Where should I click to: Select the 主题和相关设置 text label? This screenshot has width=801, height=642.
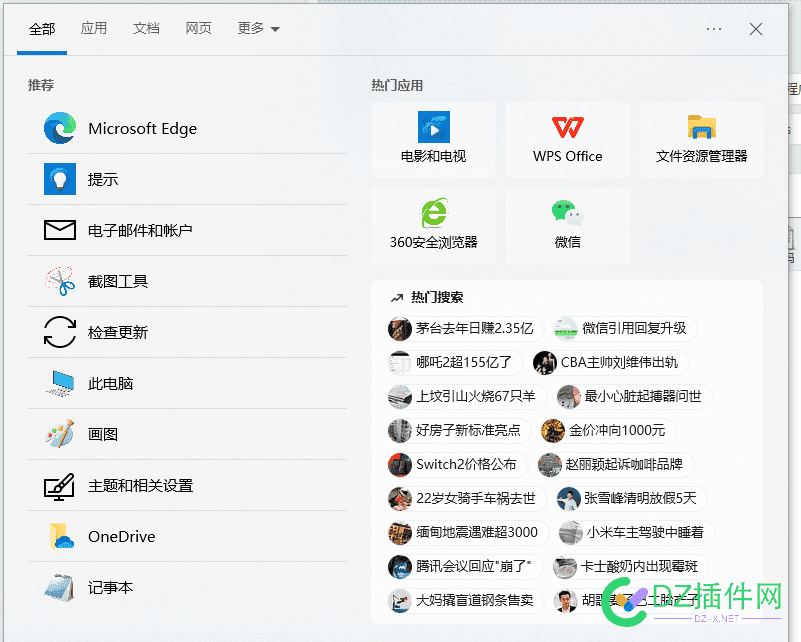140,486
